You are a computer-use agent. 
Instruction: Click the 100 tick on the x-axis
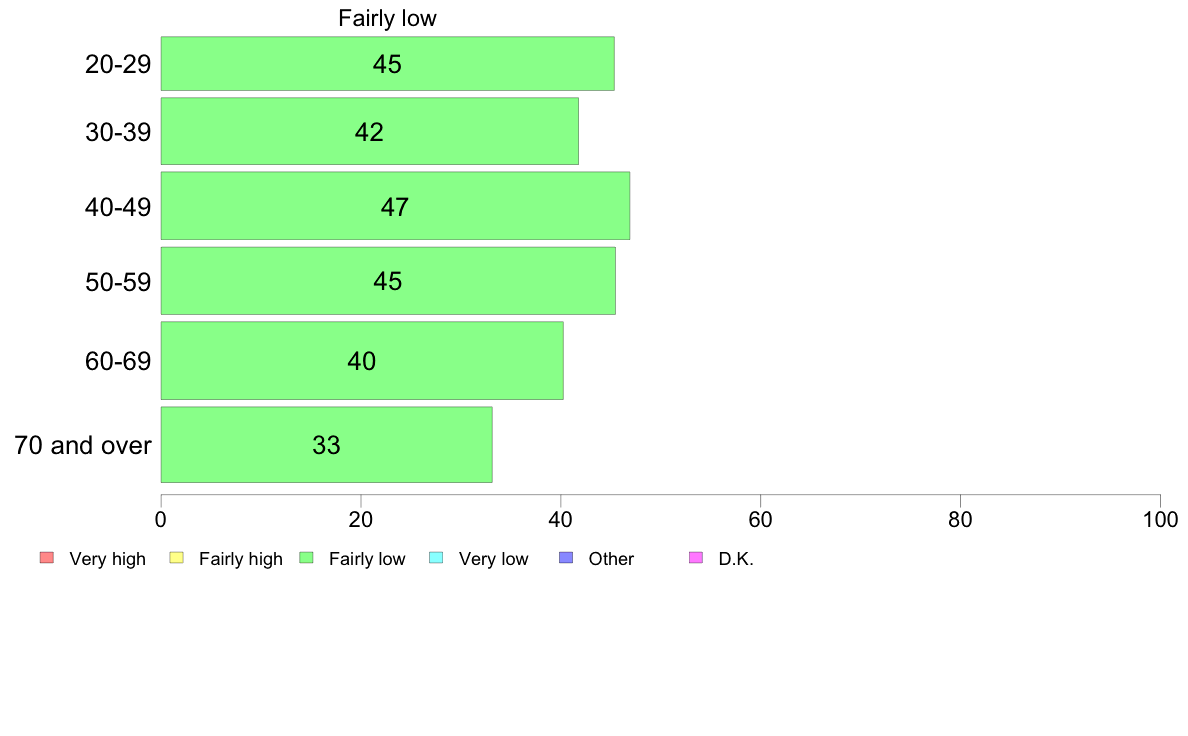1160,519
